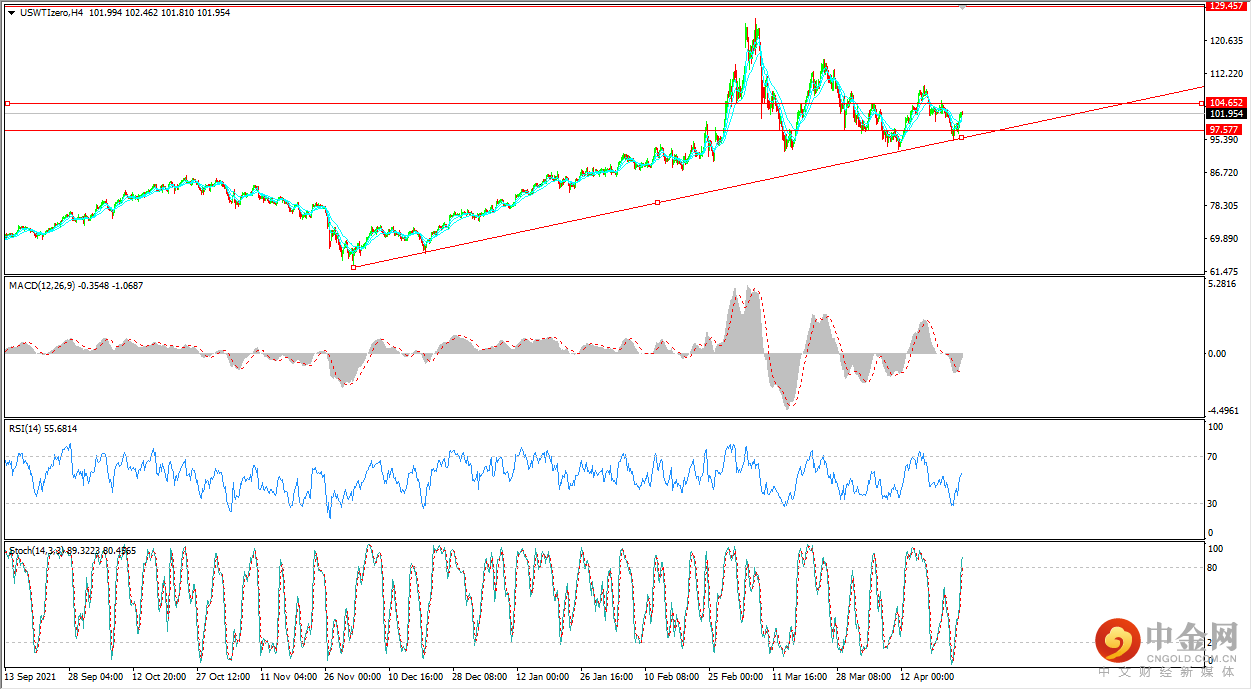
Task: Click the 28 Dec 08:00 time label
Action: pos(480,676)
